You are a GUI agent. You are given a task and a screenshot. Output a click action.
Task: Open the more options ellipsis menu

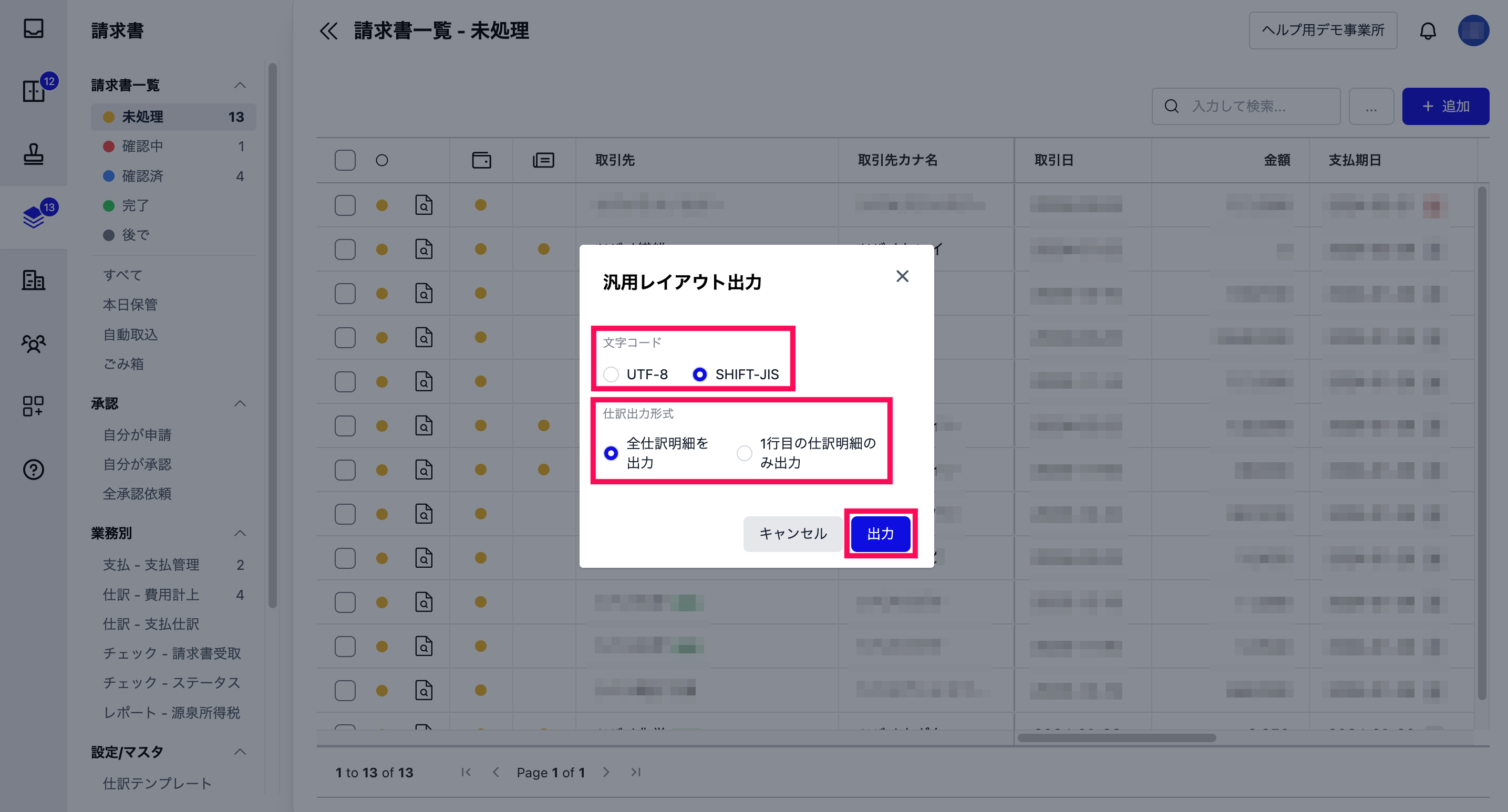point(1371,107)
